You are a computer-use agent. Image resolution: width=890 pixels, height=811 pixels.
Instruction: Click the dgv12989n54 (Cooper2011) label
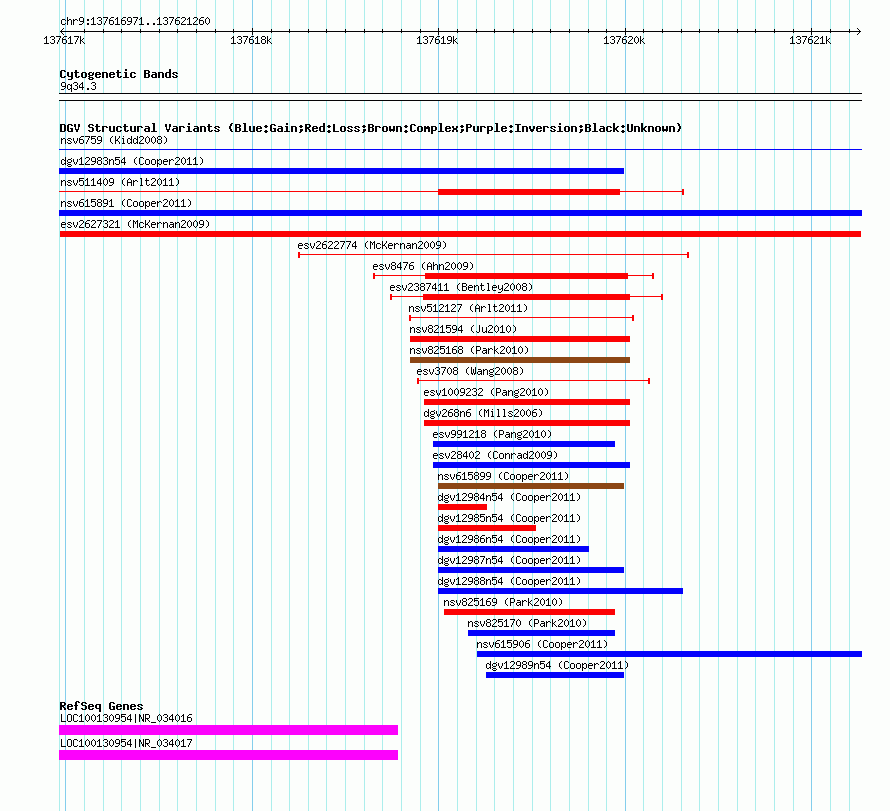[x=557, y=665]
